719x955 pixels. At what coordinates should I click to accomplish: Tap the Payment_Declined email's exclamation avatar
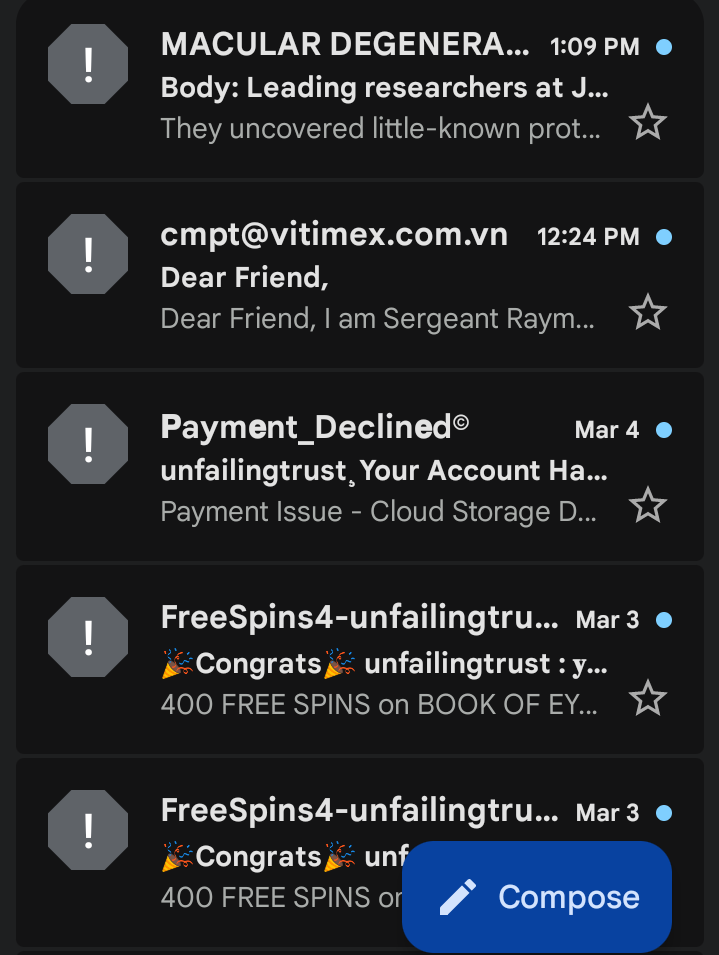[88, 443]
